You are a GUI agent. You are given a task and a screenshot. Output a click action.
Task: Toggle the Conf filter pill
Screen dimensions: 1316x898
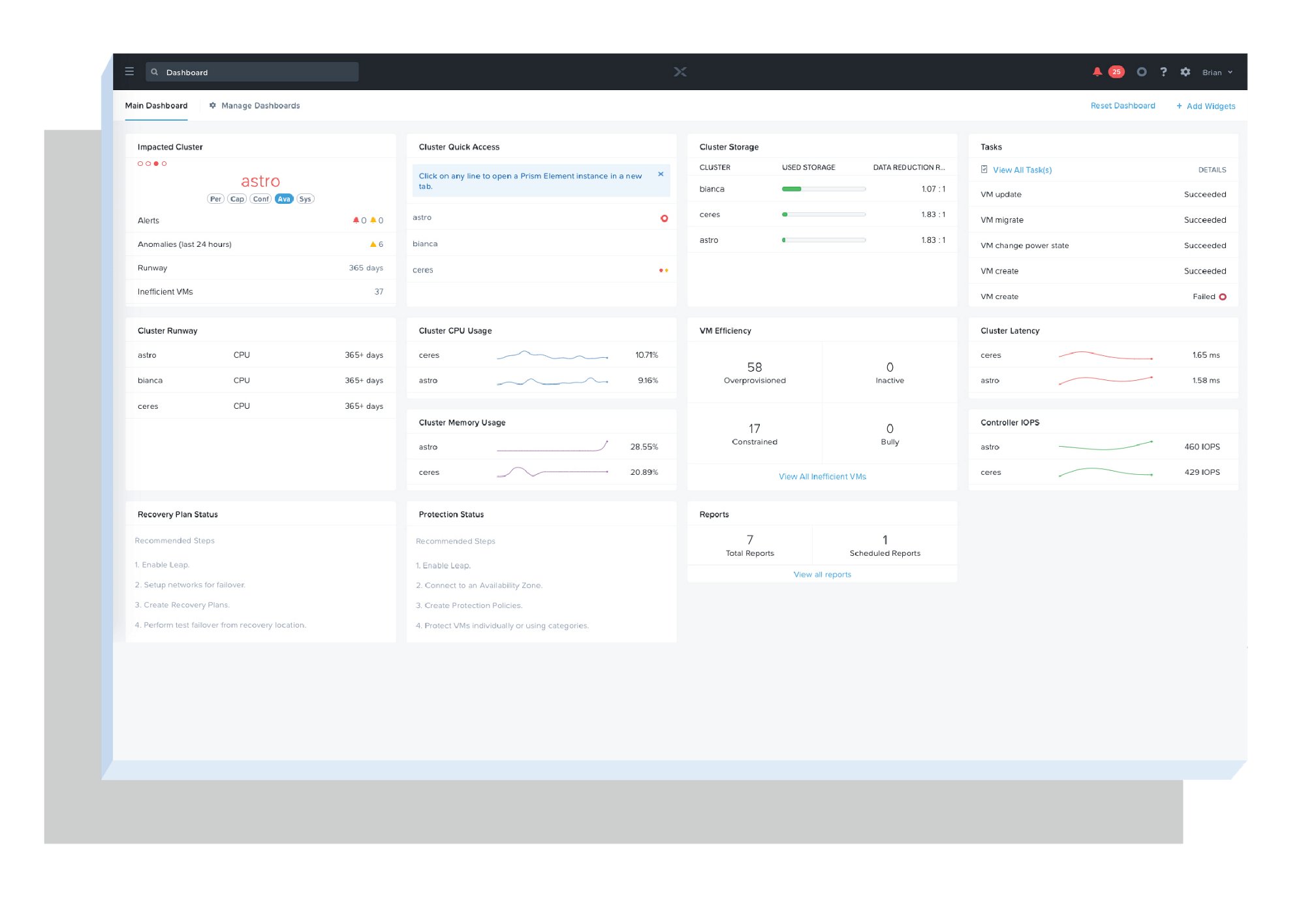260,199
